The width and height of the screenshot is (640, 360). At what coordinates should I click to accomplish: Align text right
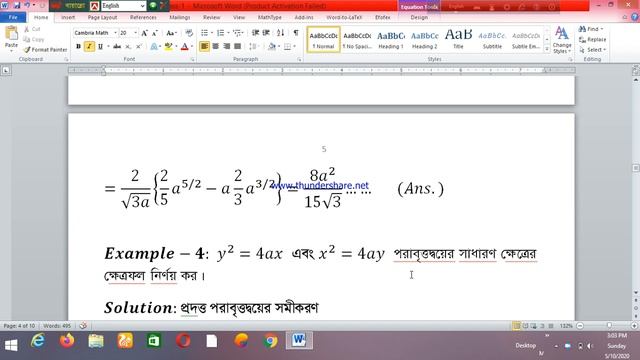[227, 47]
